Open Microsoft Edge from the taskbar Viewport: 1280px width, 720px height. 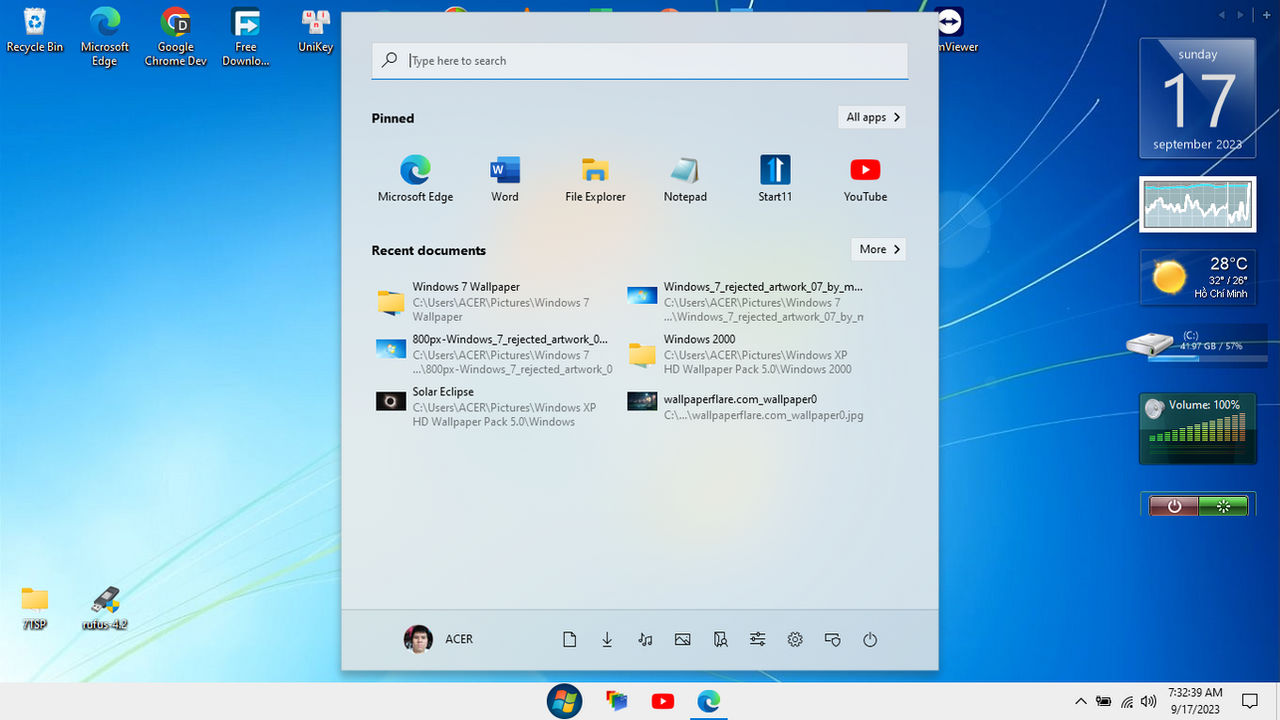709,701
